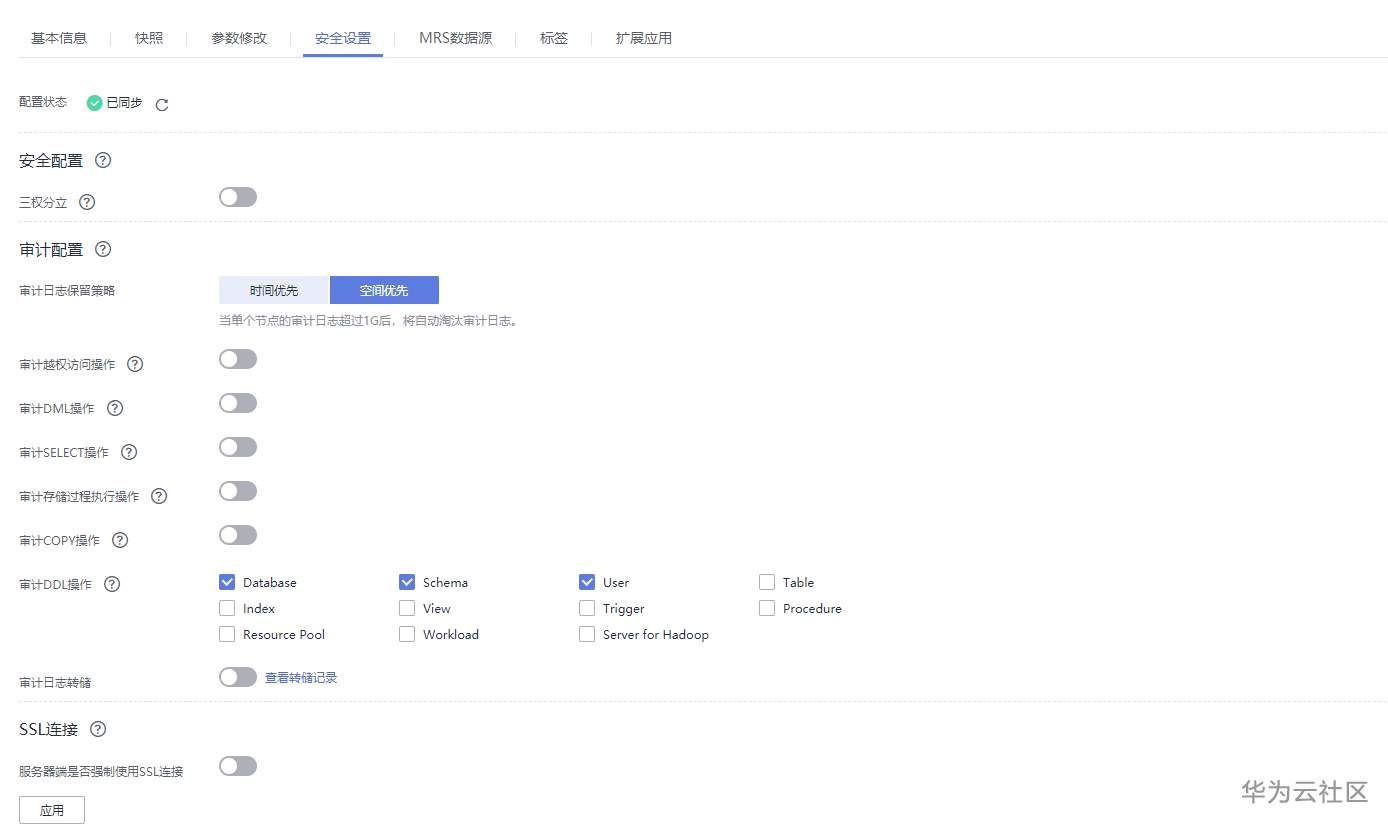Open the help tip beside 审计配置
Screen dimensions: 1388x832
point(102,249)
